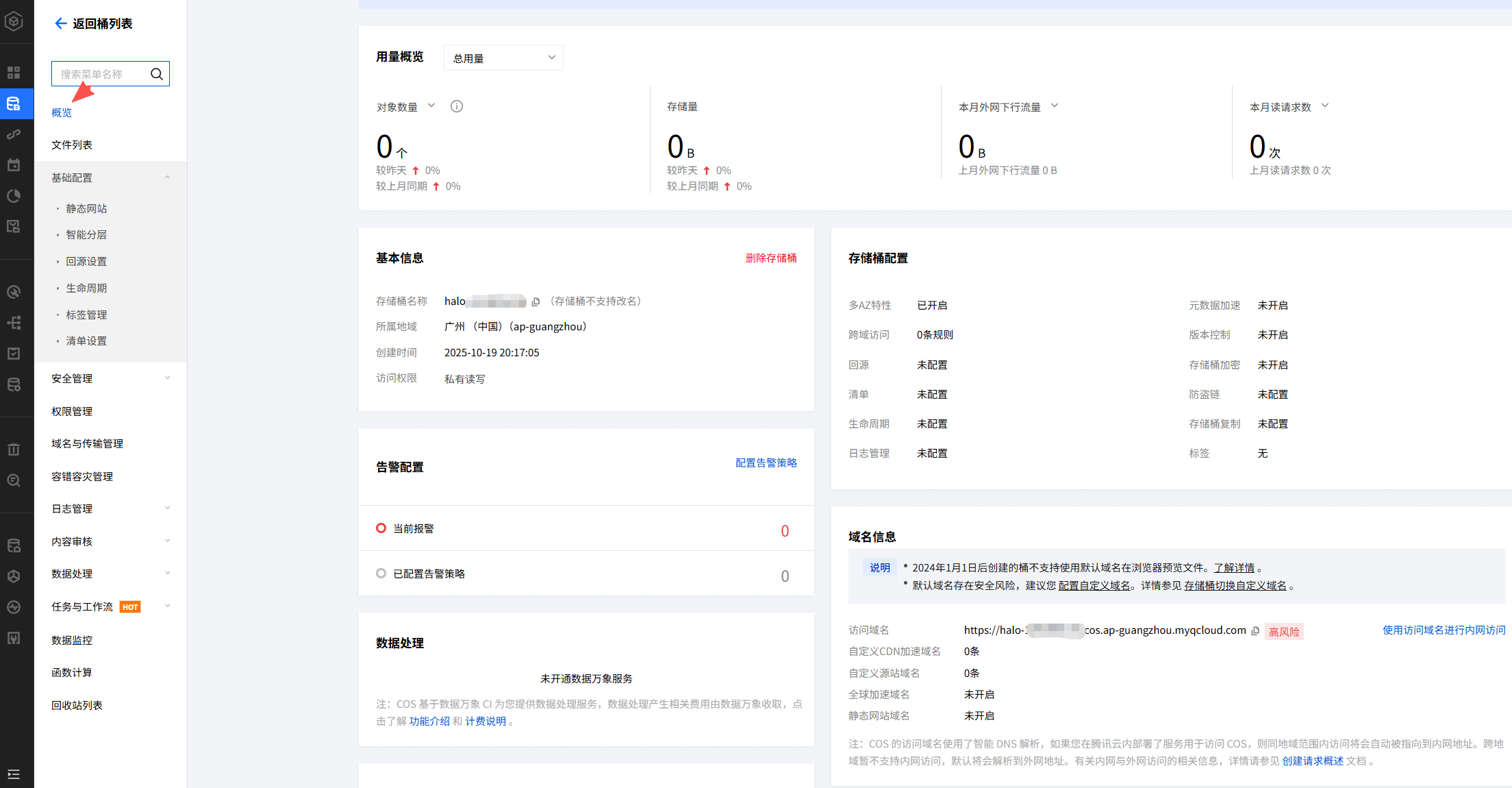Image resolution: width=1512 pixels, height=788 pixels.
Task: Click info icon next to 对象数量
Action: click(457, 107)
